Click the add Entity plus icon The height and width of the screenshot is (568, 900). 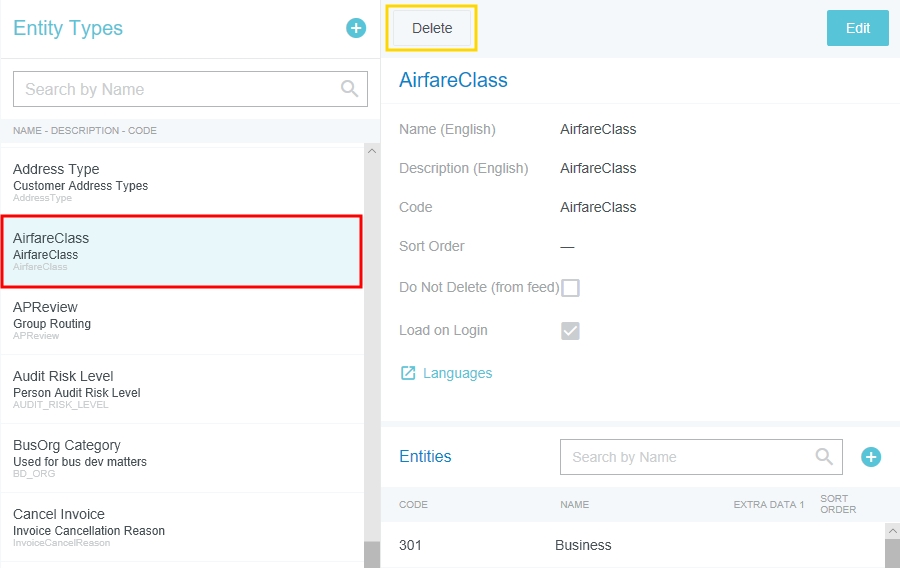(x=871, y=457)
